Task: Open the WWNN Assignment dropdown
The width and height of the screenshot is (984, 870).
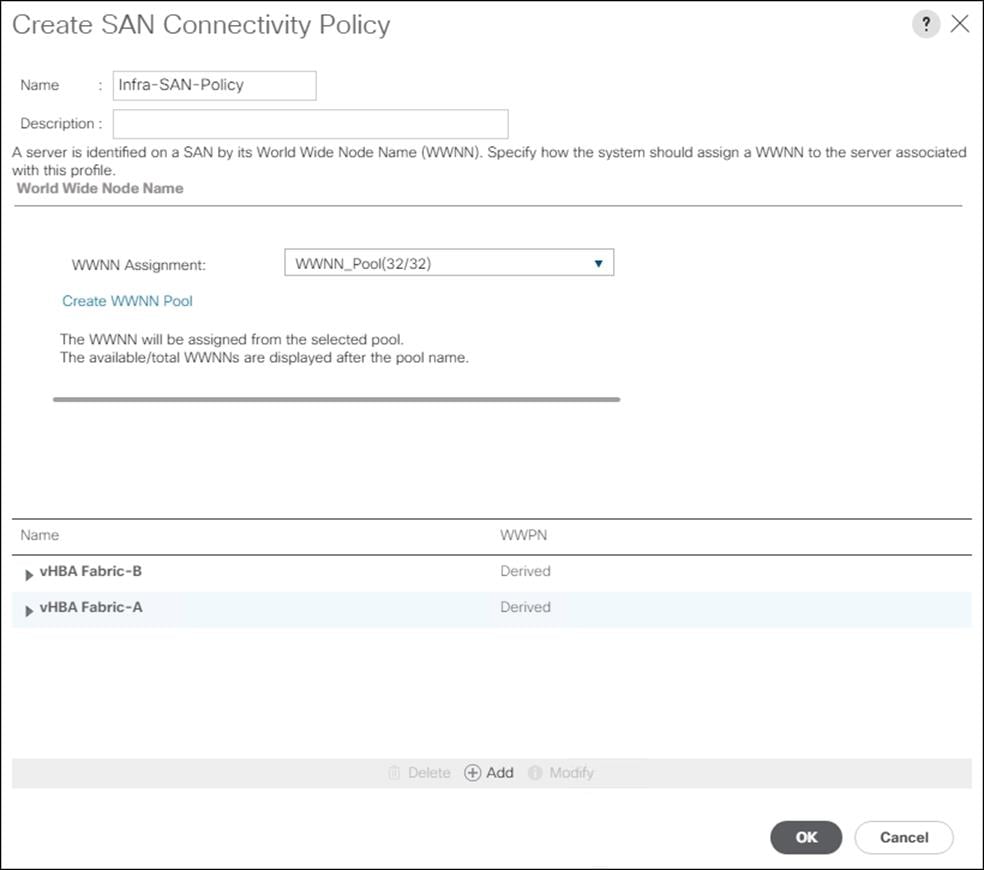Action: pos(449,263)
